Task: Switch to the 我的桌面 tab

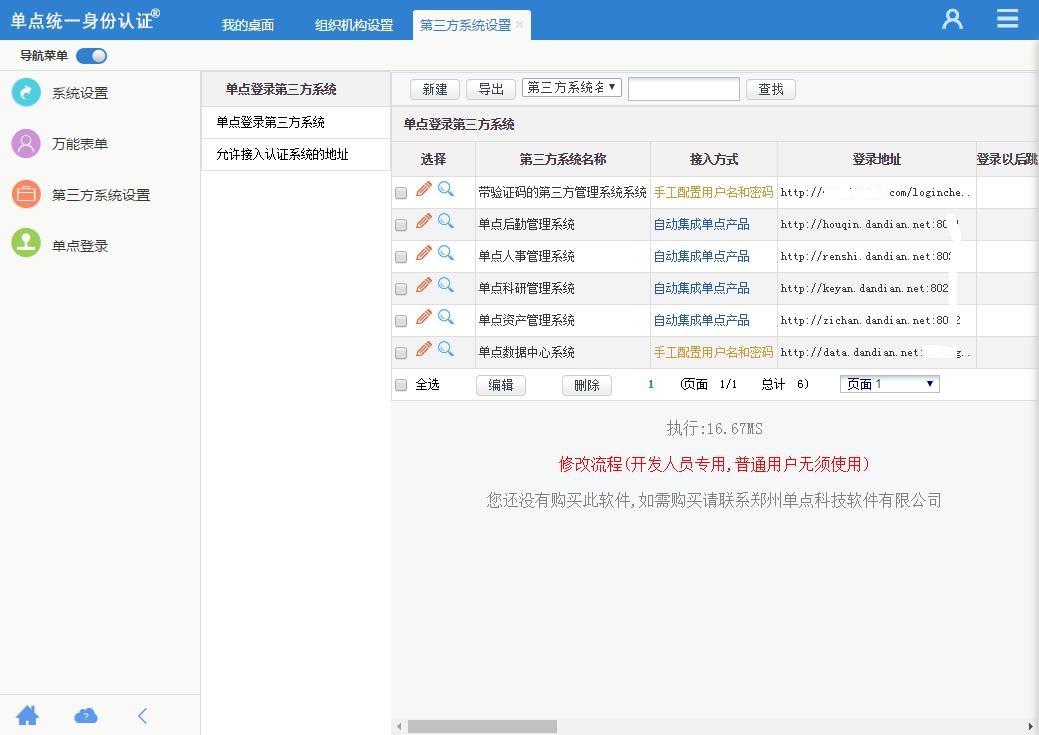Action: click(248, 25)
